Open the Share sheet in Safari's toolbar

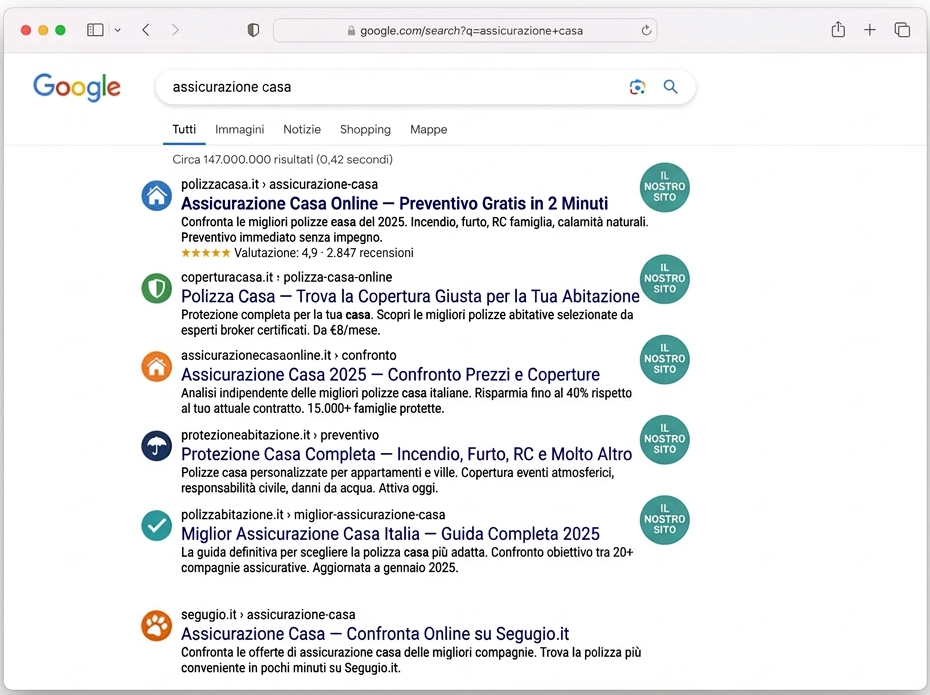(x=838, y=30)
